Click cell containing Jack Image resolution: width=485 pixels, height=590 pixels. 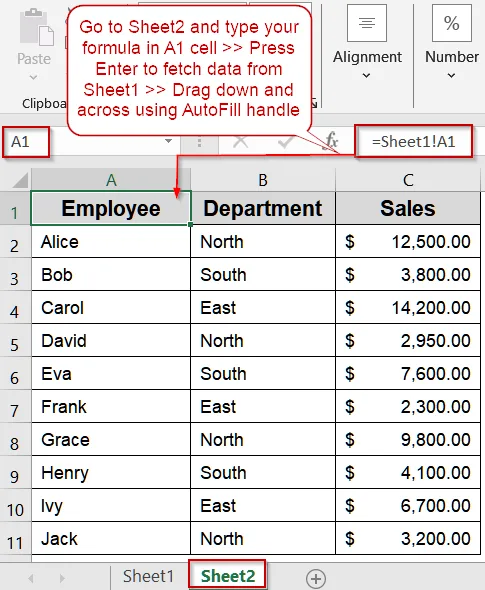coord(111,538)
